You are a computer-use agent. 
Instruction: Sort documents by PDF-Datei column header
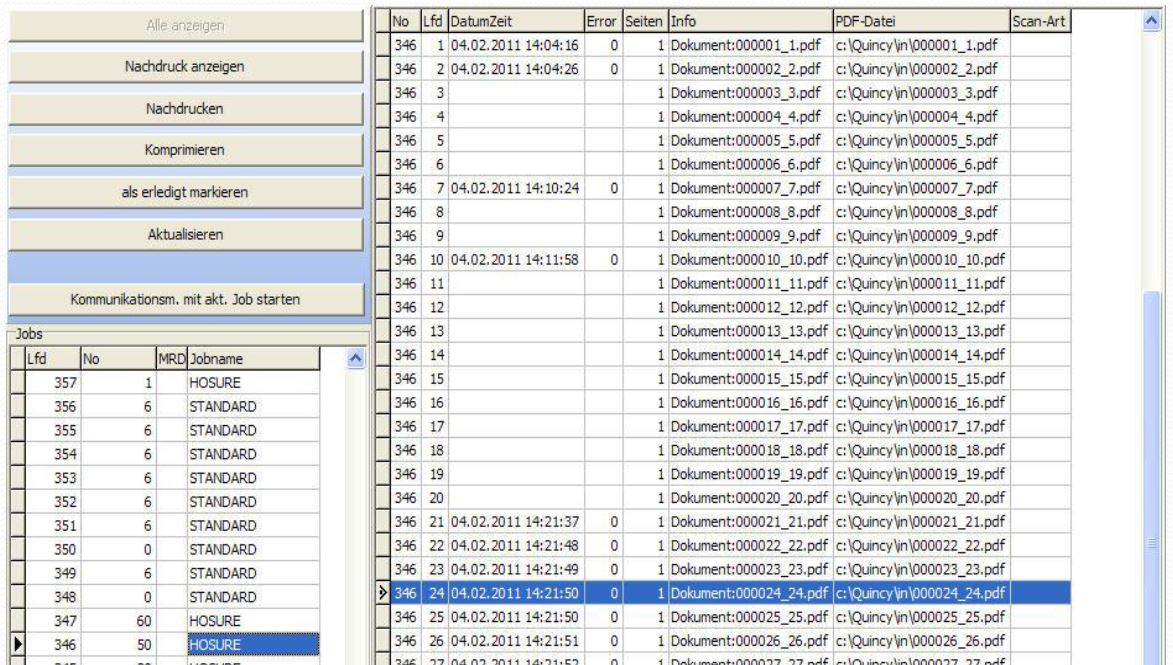pyautogui.click(x=919, y=21)
